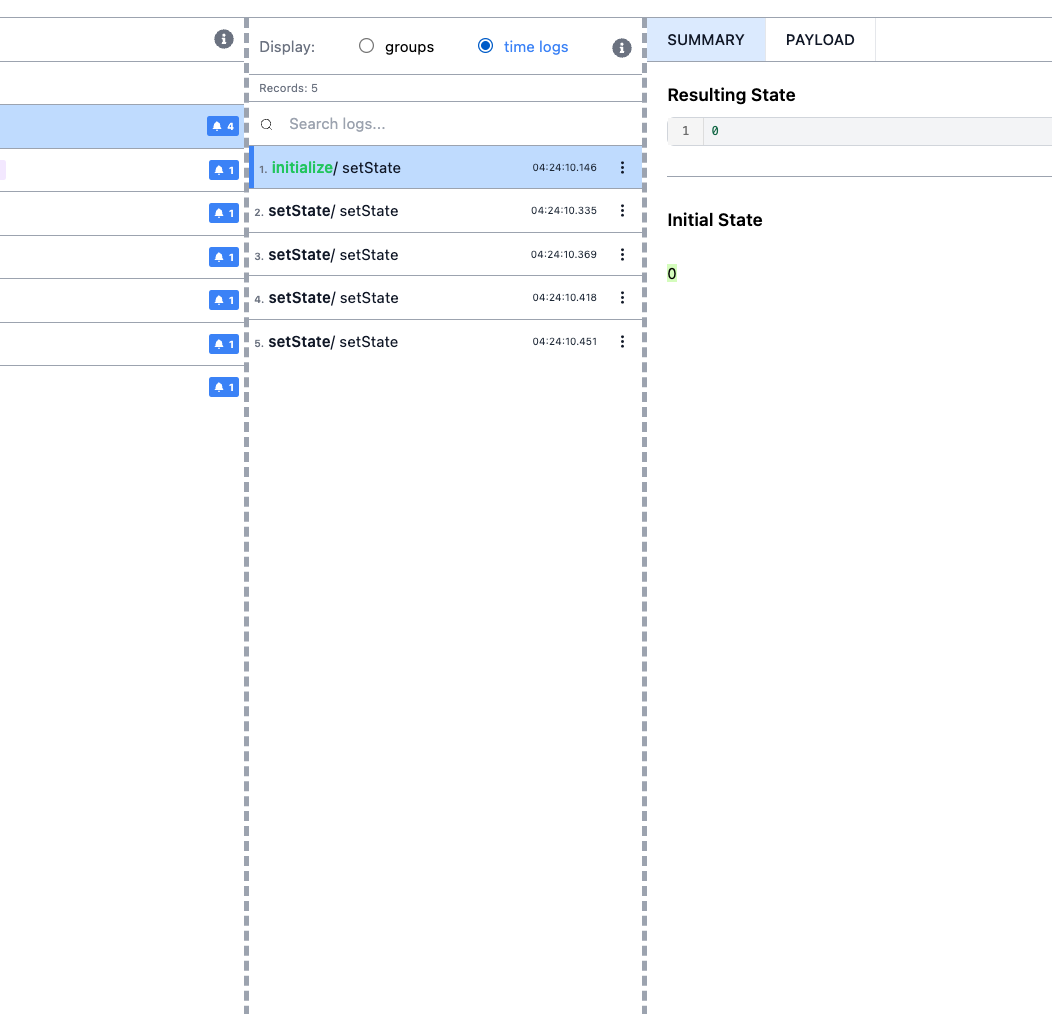Viewport: 1052px width, 1014px height.
Task: Open the PAYLOAD tab
Action: [x=820, y=40]
